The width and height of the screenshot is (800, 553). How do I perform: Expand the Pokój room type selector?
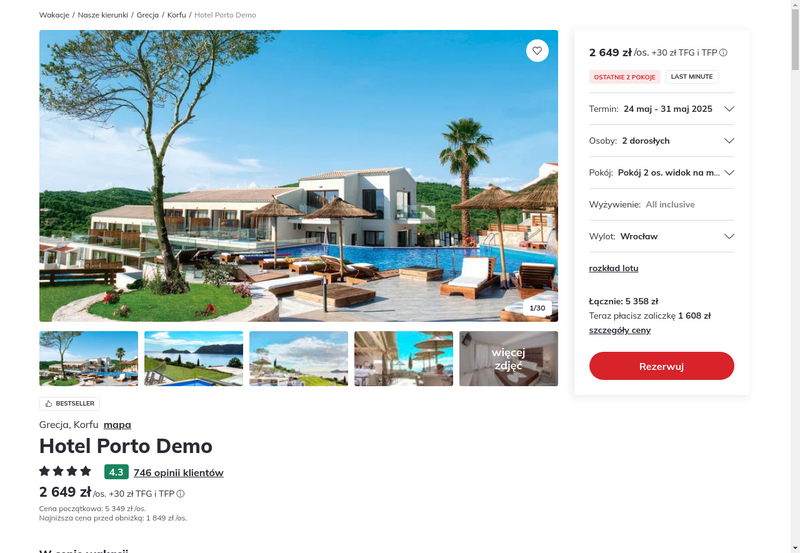tap(661, 172)
